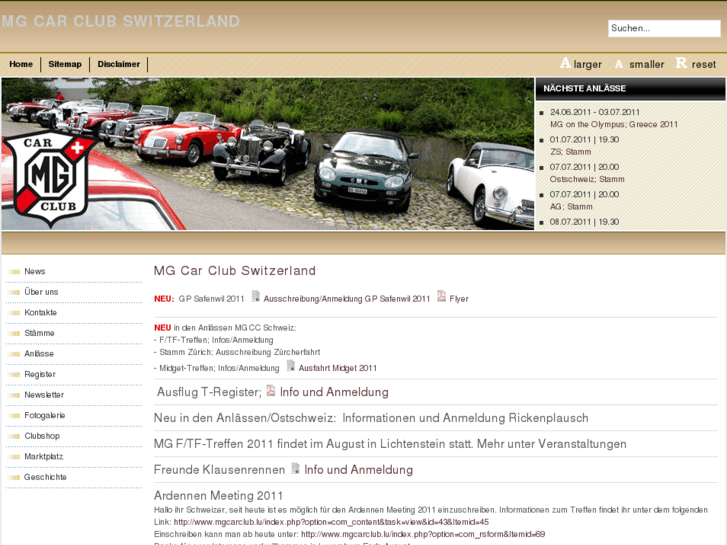Click the larger font size A icon
The width and height of the screenshot is (727, 545).
565,63
